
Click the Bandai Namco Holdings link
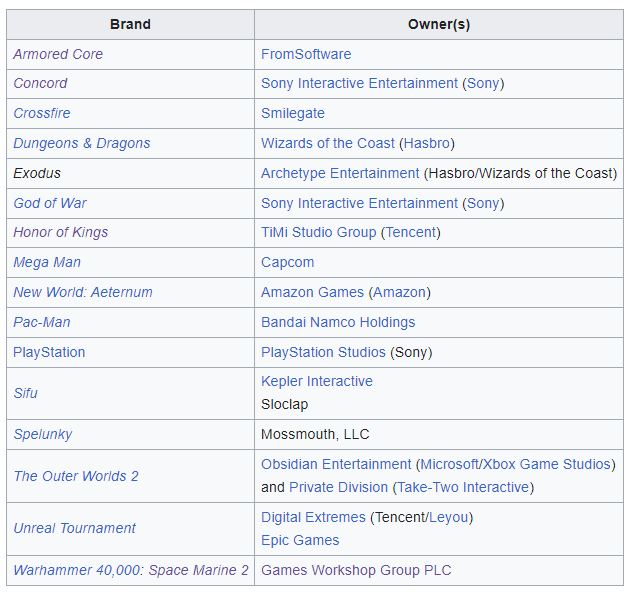coord(338,322)
